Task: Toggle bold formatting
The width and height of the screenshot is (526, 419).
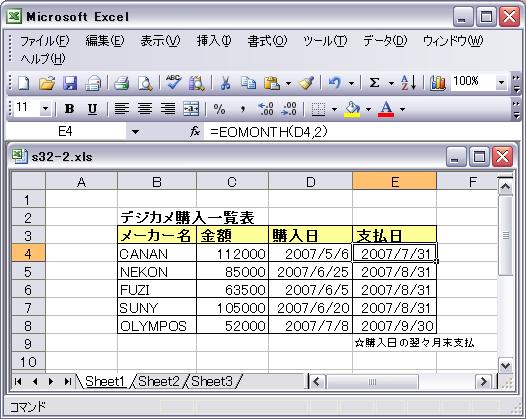Action: [x=69, y=109]
